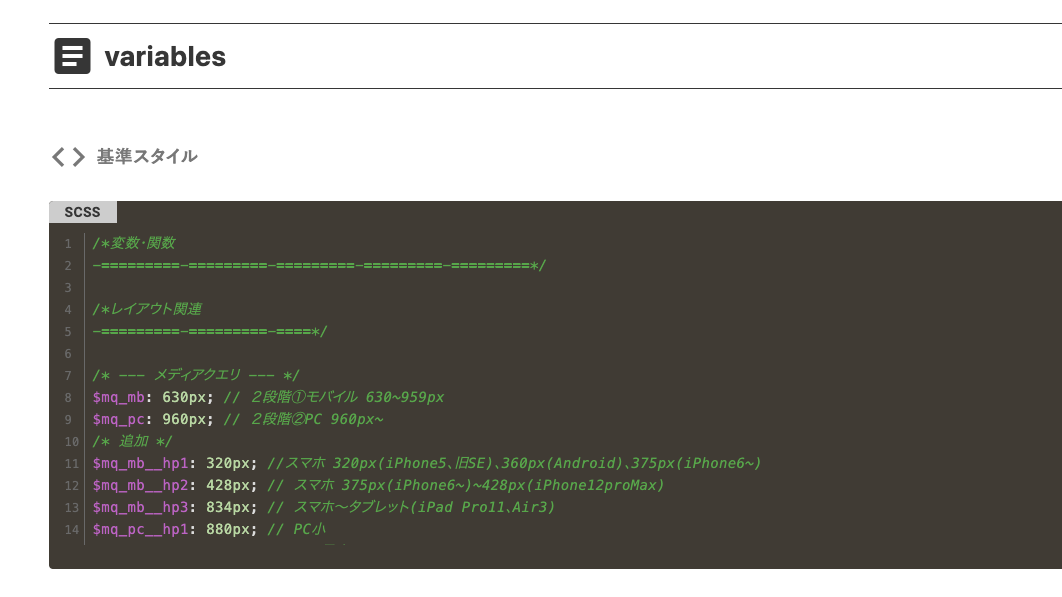The image size is (1062, 597).
Task: Click the メディアクエリ comment line
Action: (196, 375)
